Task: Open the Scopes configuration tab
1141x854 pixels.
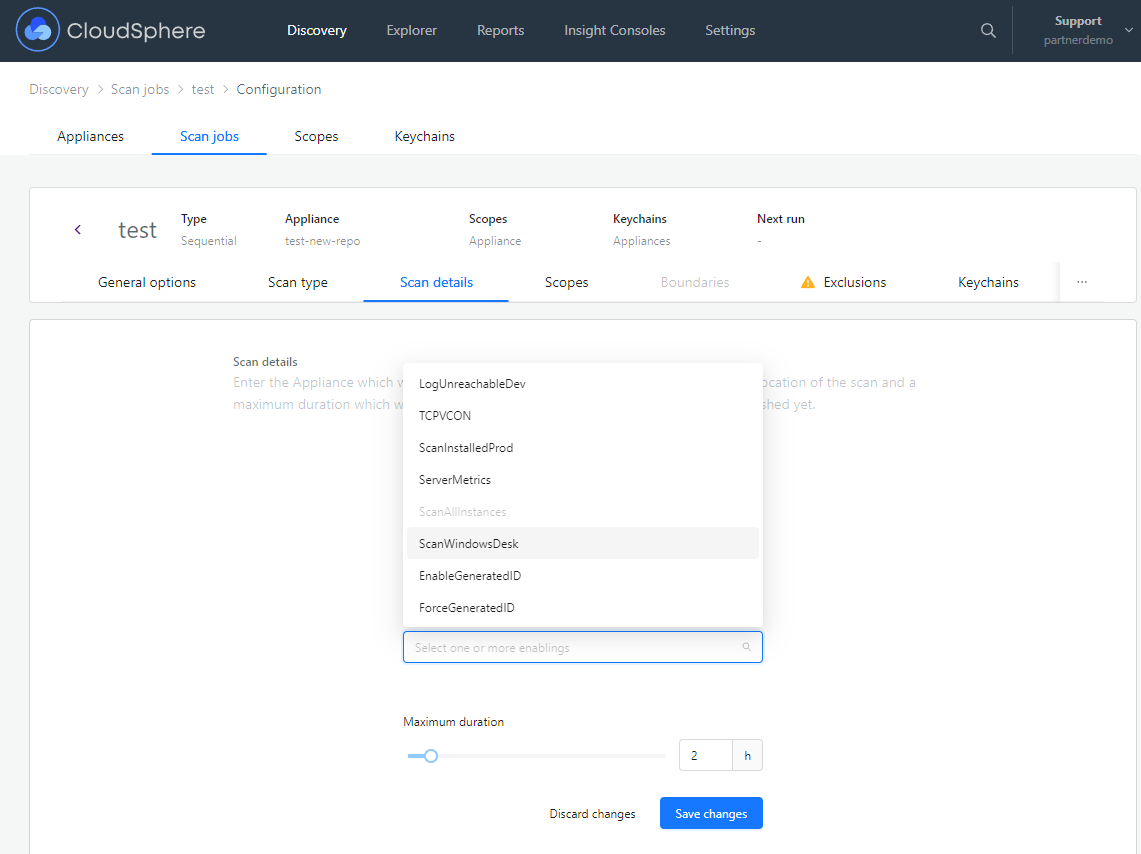Action: pyautogui.click(x=566, y=282)
